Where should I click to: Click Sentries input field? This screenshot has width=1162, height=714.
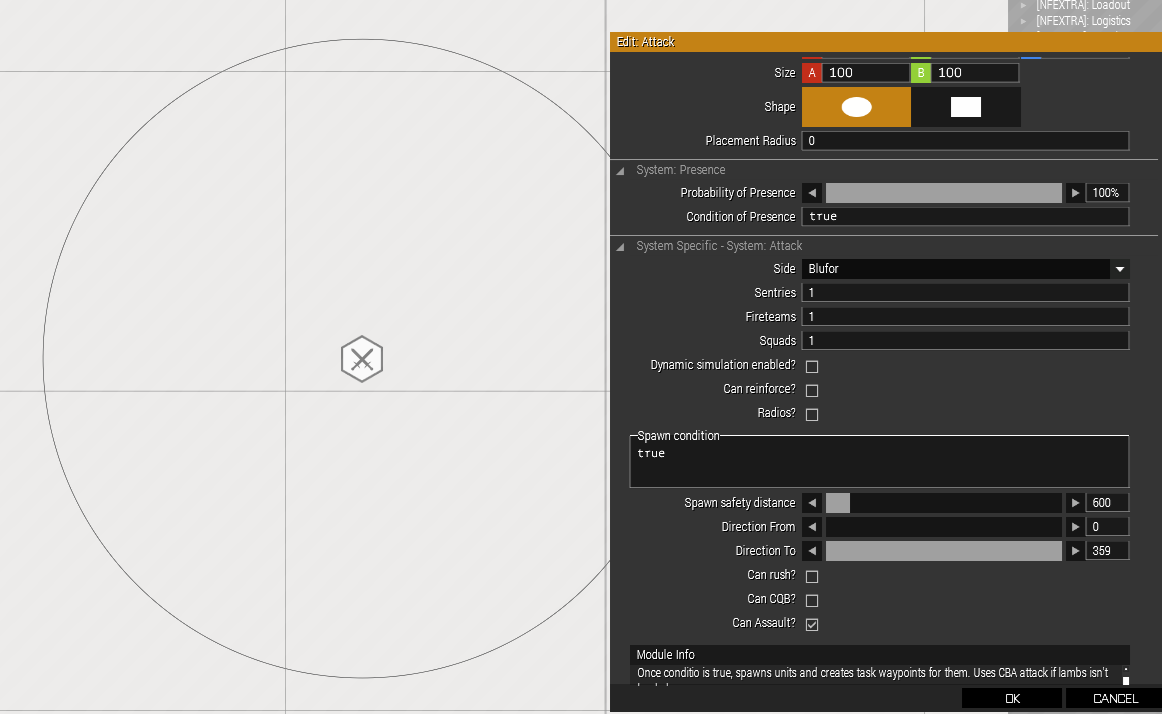click(x=965, y=293)
